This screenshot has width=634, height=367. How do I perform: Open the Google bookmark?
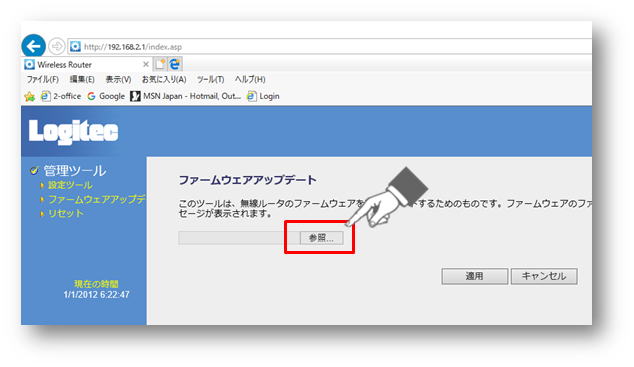pos(106,96)
